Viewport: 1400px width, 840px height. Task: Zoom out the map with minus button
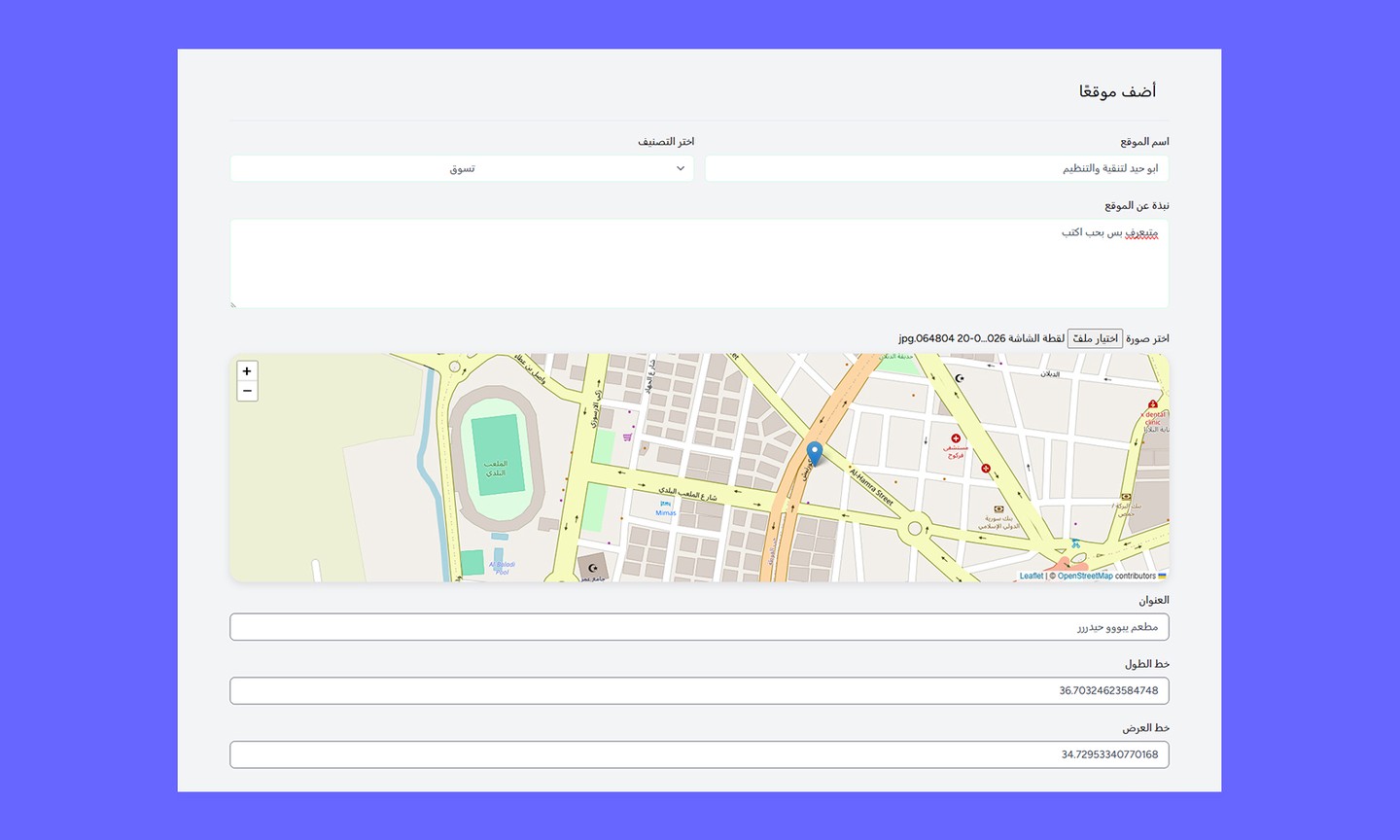(247, 391)
